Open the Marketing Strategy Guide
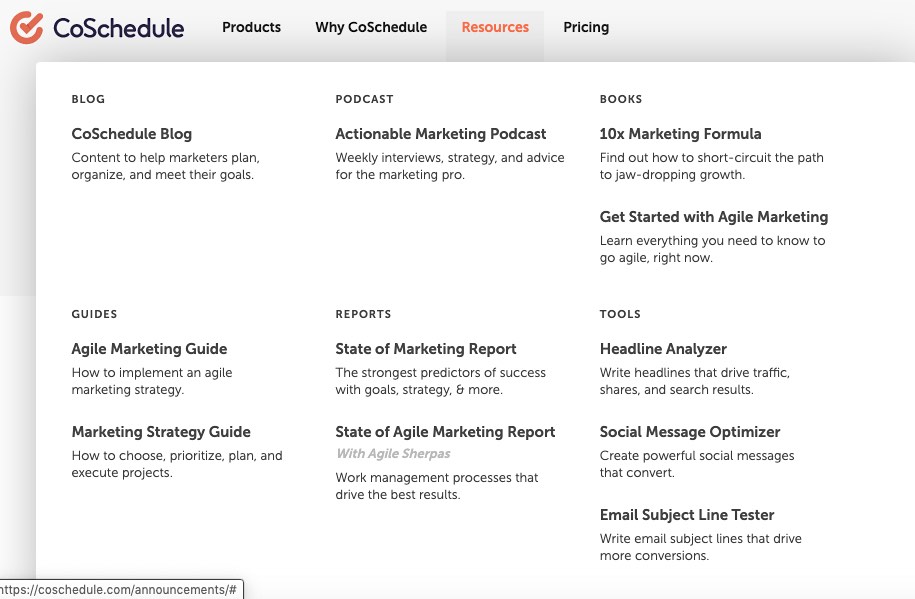The width and height of the screenshot is (915, 599). [x=161, y=431]
